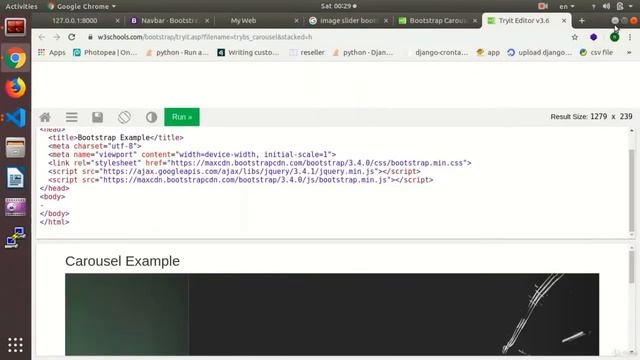Open the clock and calendar panel
The height and width of the screenshot is (360, 640).
338,6
